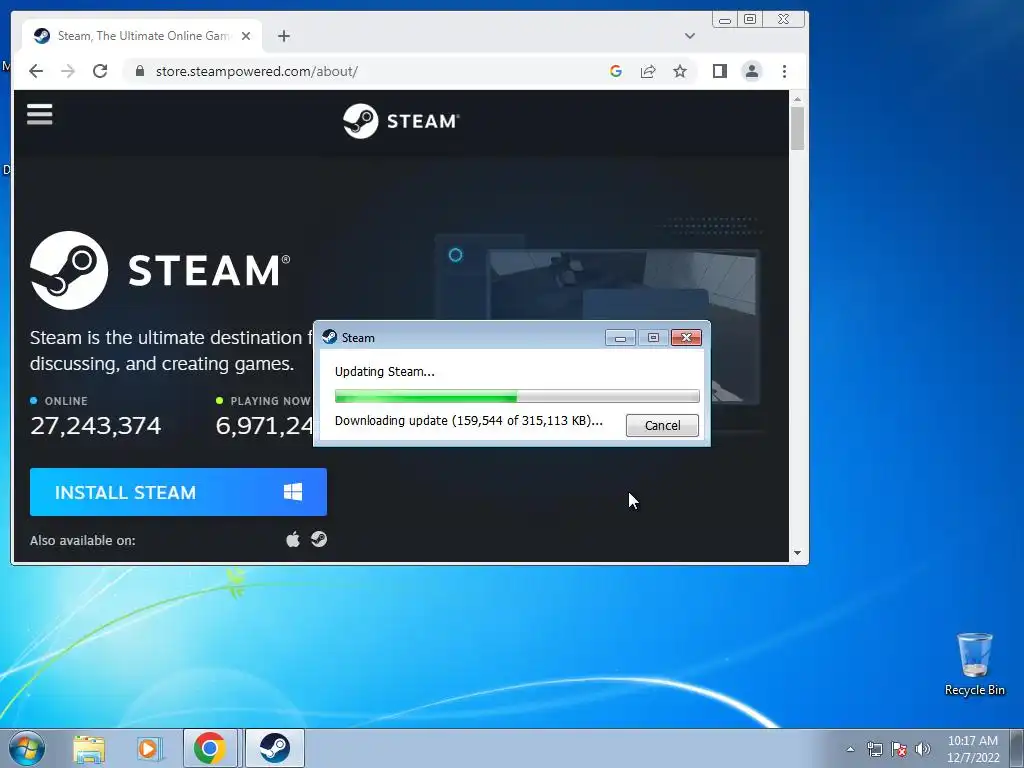Open Google search icon in address bar
Viewport: 1024px width, 768px height.
point(616,71)
